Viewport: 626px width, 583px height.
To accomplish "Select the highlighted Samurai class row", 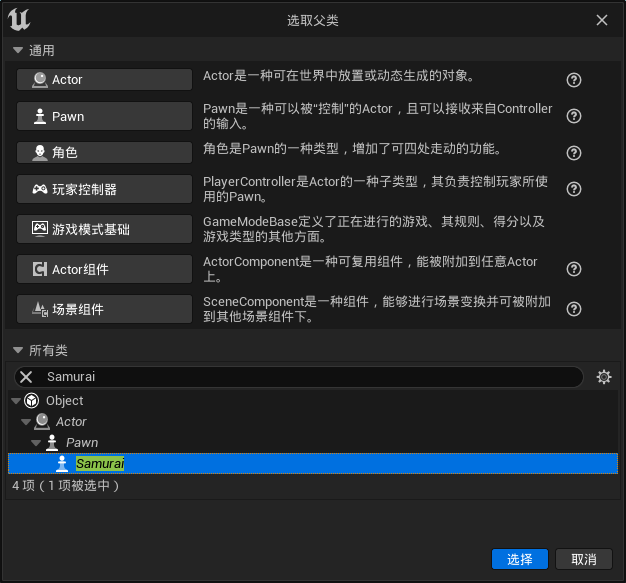I will [x=313, y=464].
